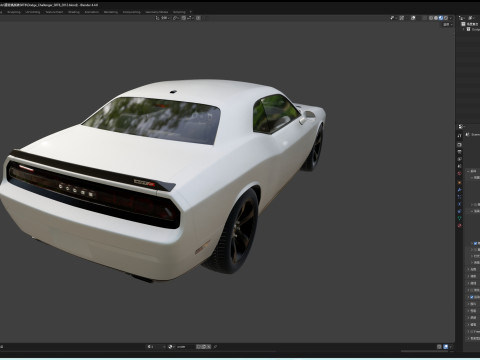Viewport: 480px width, 360px height.
Task: Toggle snapping magnet icon
Action: 184,18
